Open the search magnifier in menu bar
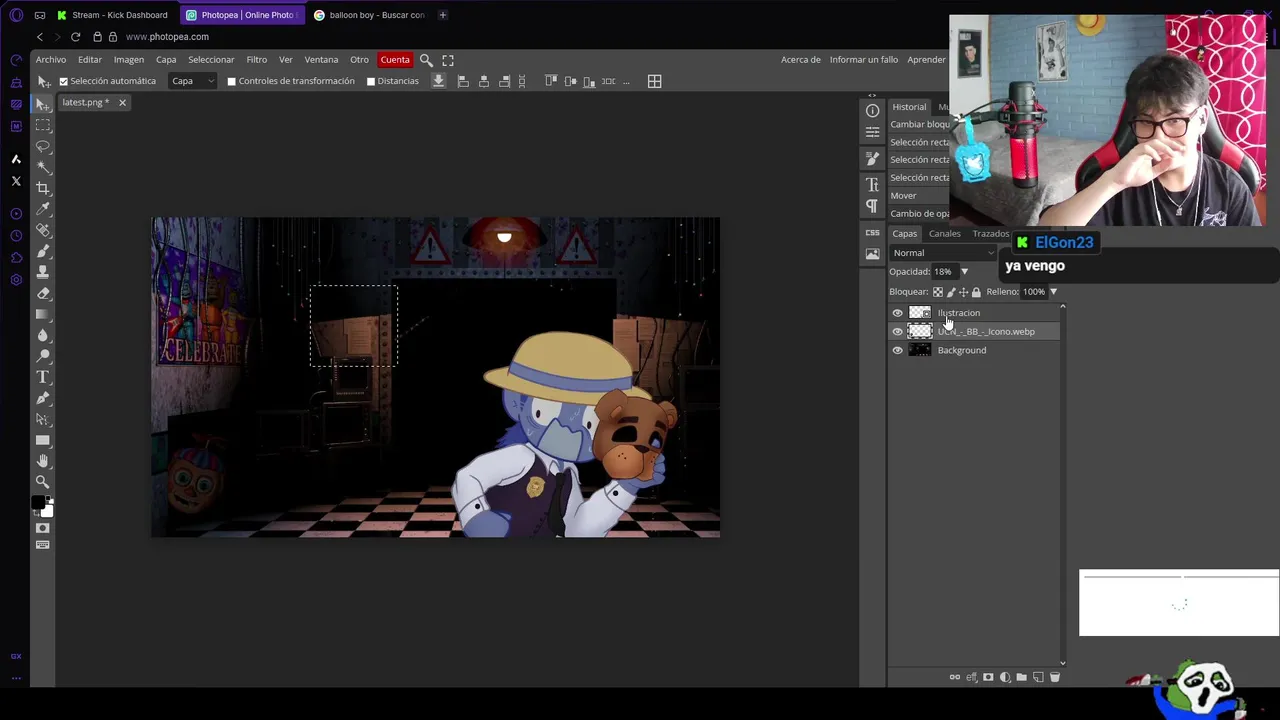 coord(426,60)
